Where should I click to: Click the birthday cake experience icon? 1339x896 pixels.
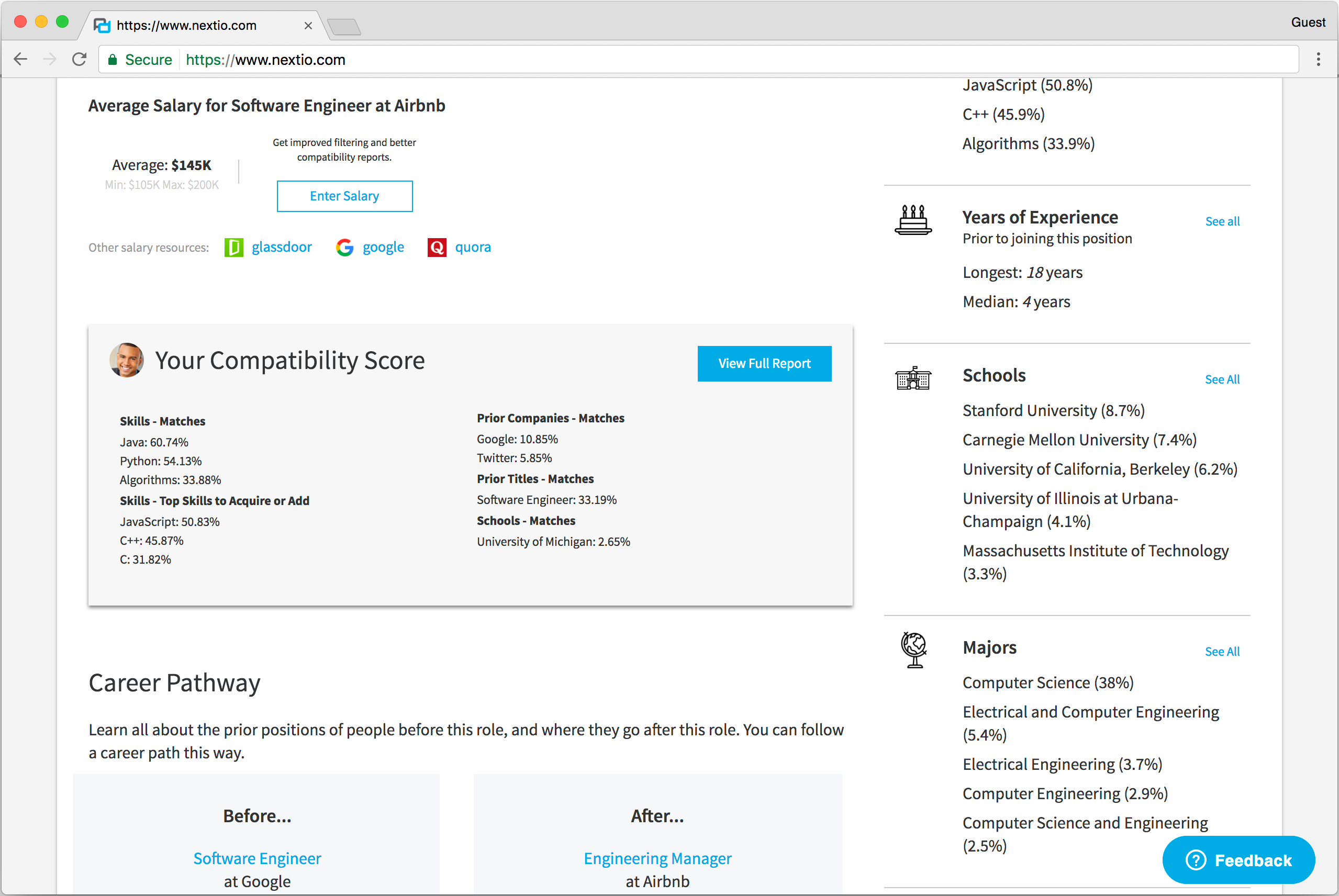[913, 220]
